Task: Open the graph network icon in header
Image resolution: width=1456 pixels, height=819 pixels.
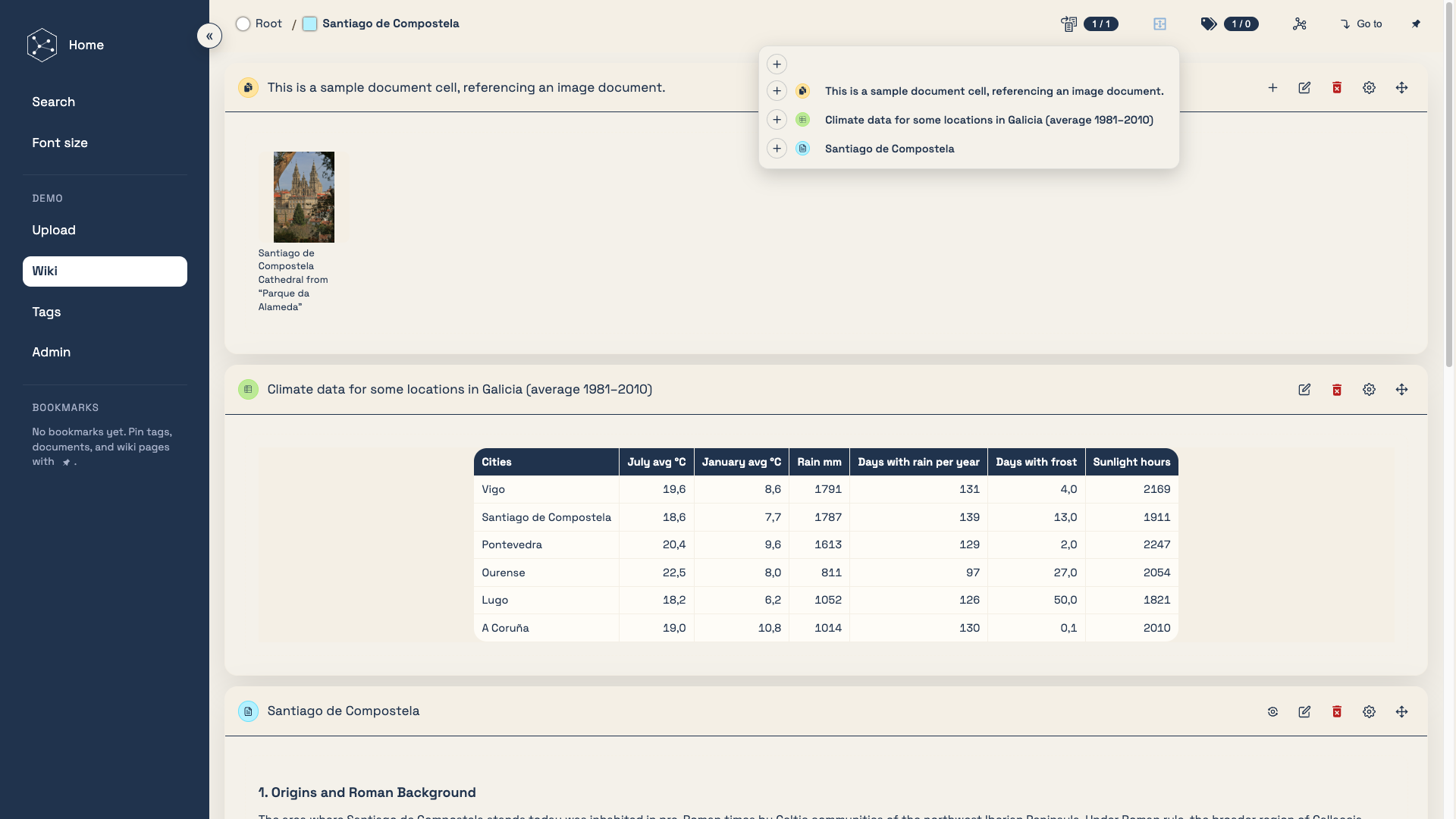Action: coord(1300,24)
